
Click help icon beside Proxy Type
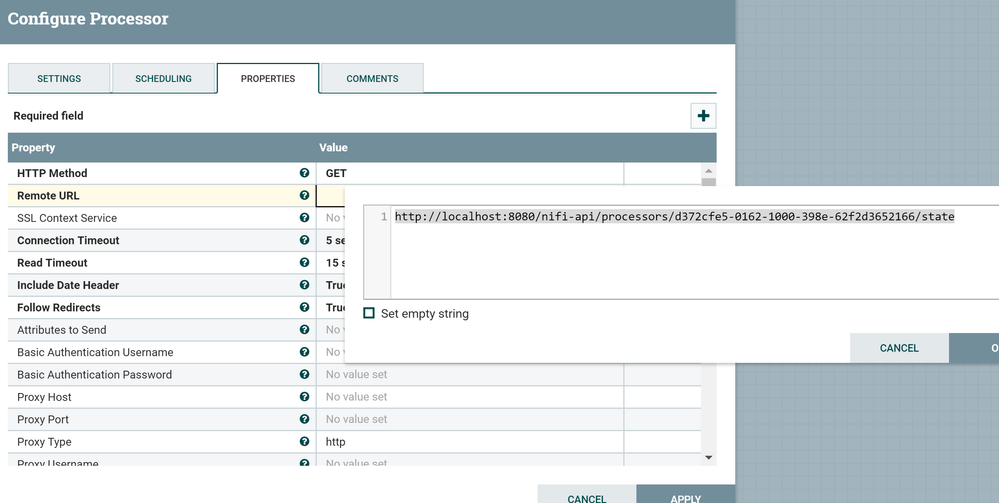pyautogui.click(x=304, y=442)
